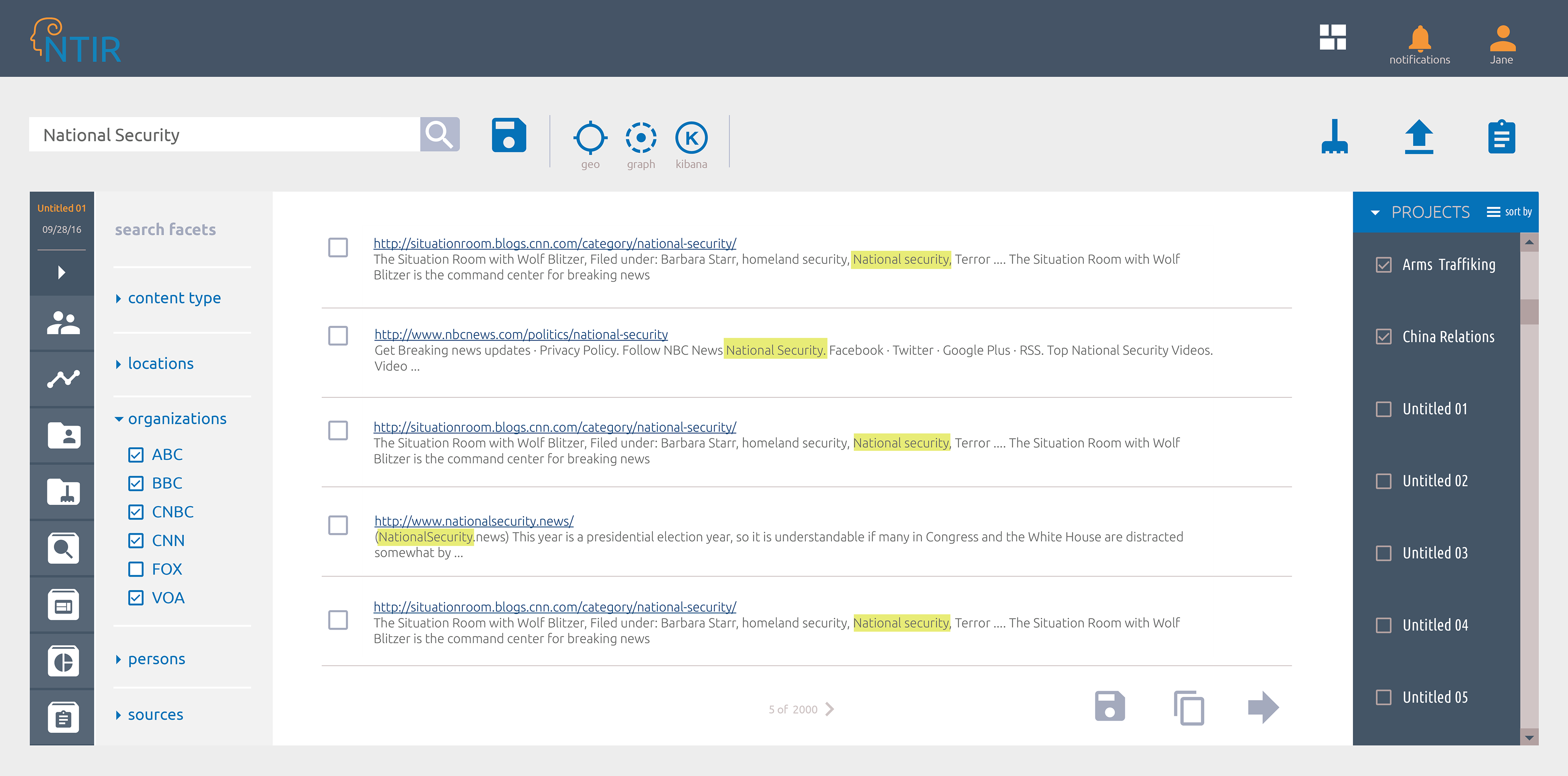1568x776 pixels.
Task: Open the sort by menu
Action: click(1509, 212)
